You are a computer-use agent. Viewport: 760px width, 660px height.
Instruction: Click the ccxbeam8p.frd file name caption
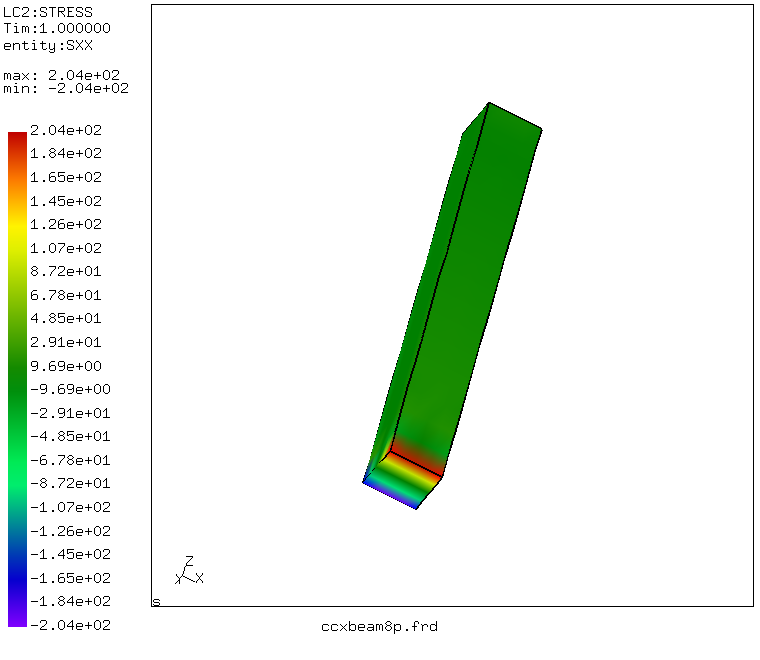click(380, 627)
